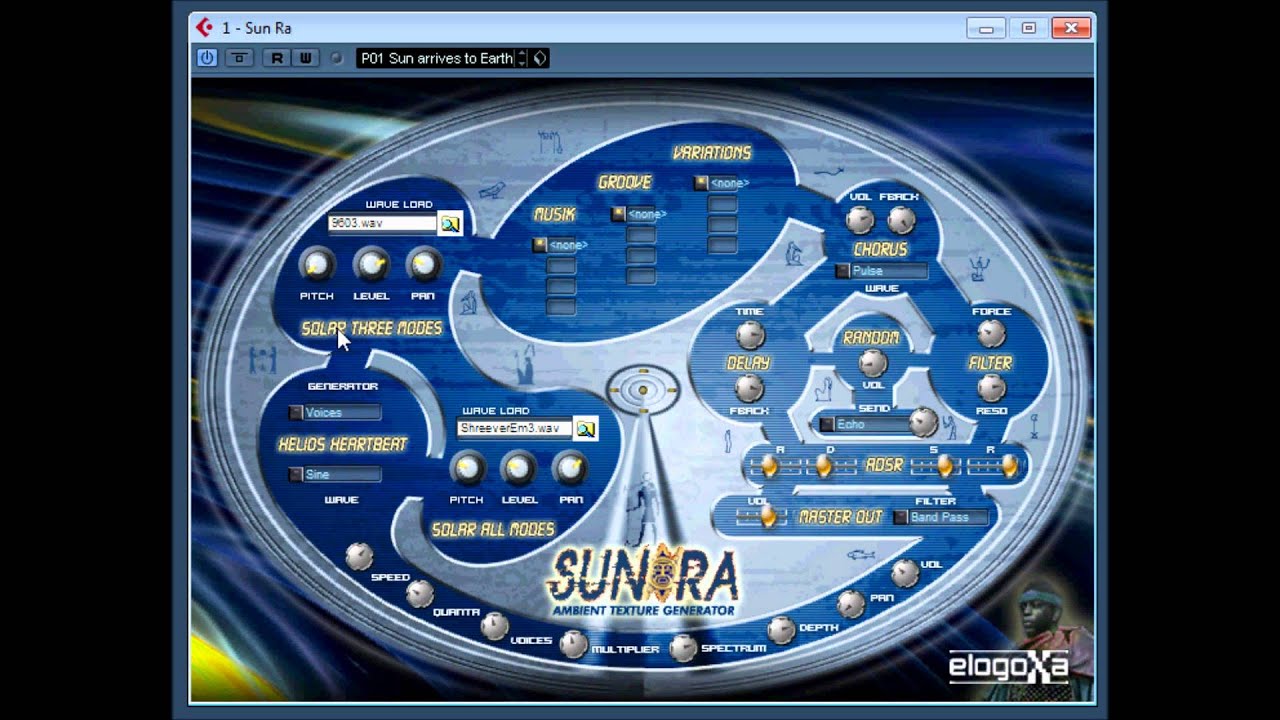The image size is (1280, 720).
Task: Turn the Delay Time knob
Action: pyautogui.click(x=749, y=335)
